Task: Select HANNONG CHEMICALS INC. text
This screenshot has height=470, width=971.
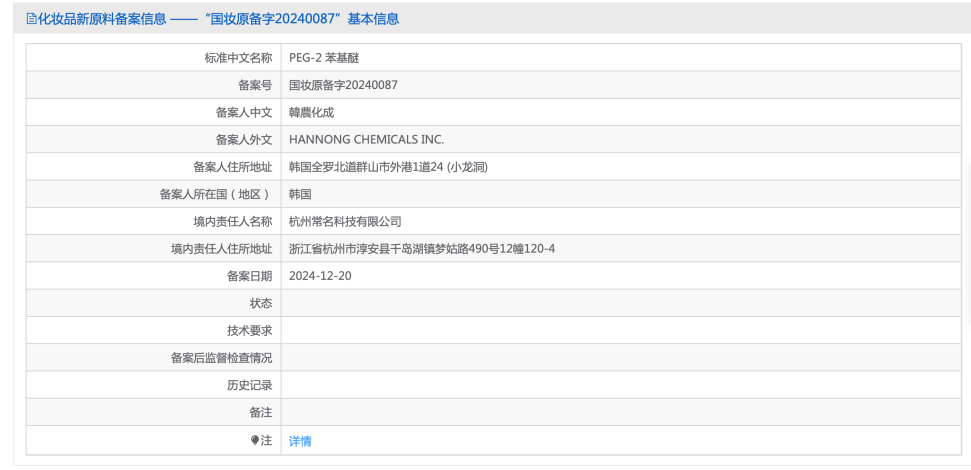Action: pos(367,140)
